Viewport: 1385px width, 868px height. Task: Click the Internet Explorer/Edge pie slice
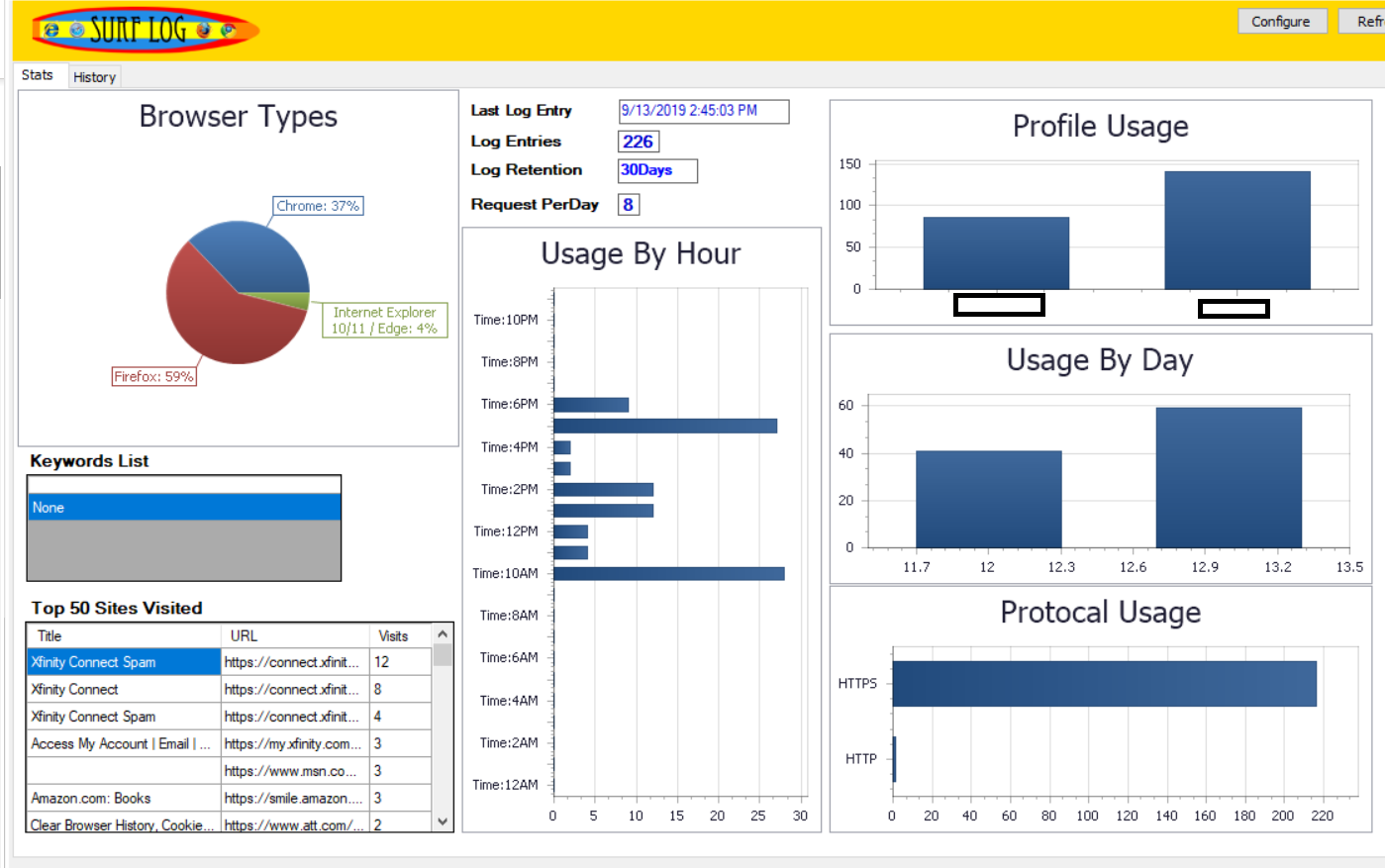(x=287, y=299)
